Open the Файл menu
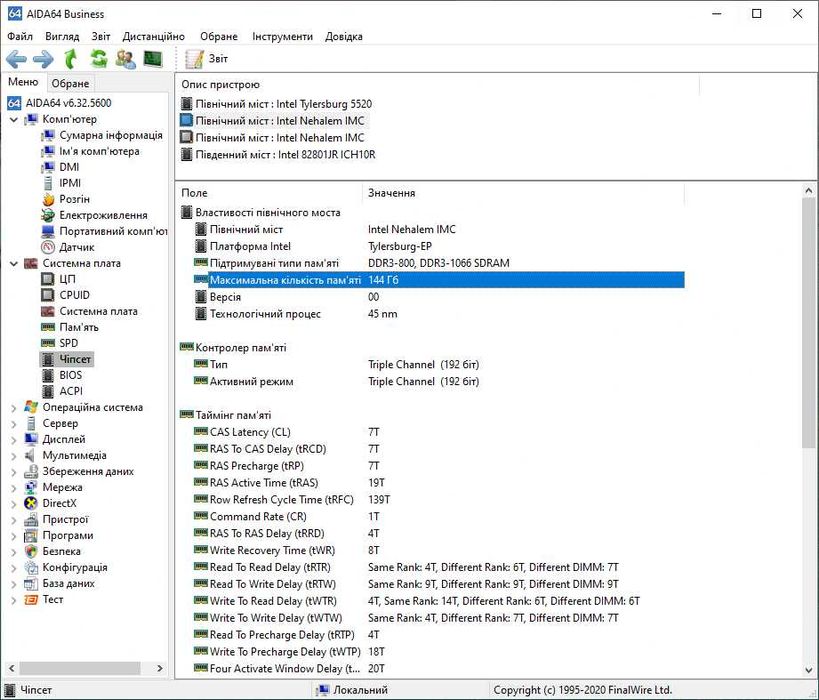This screenshot has width=819, height=700. [20, 37]
